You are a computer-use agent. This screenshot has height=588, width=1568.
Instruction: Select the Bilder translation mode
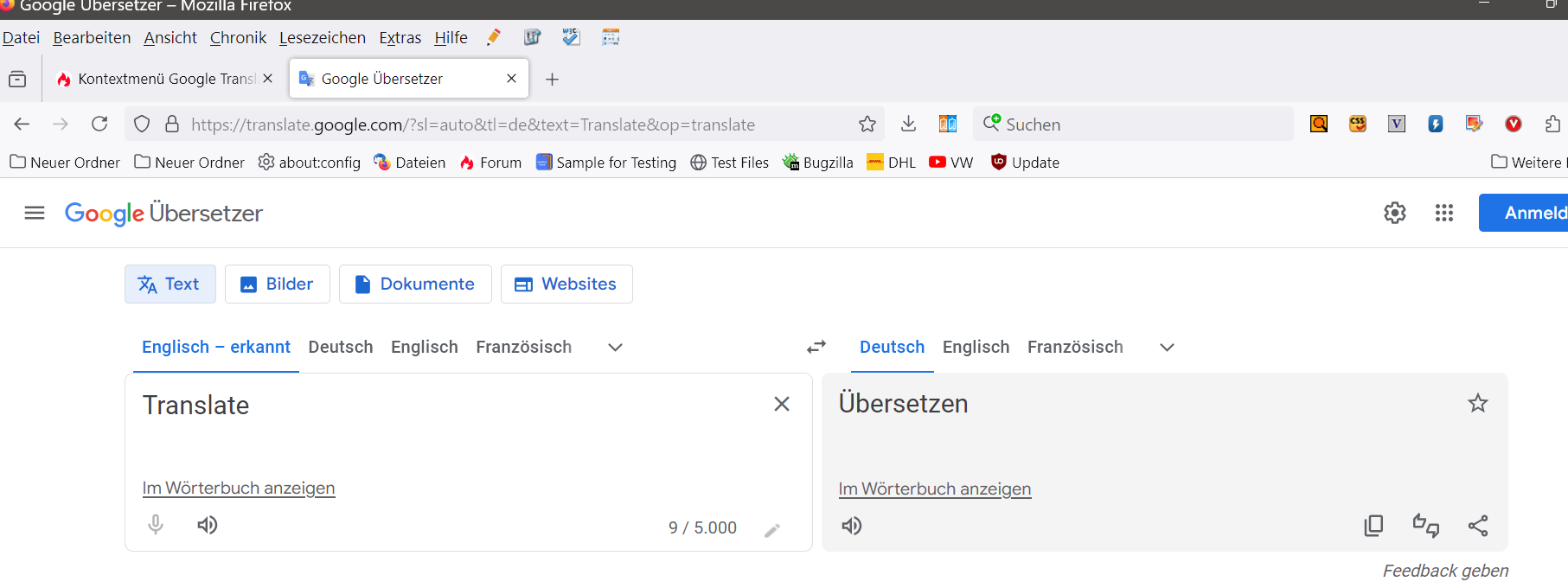point(278,284)
